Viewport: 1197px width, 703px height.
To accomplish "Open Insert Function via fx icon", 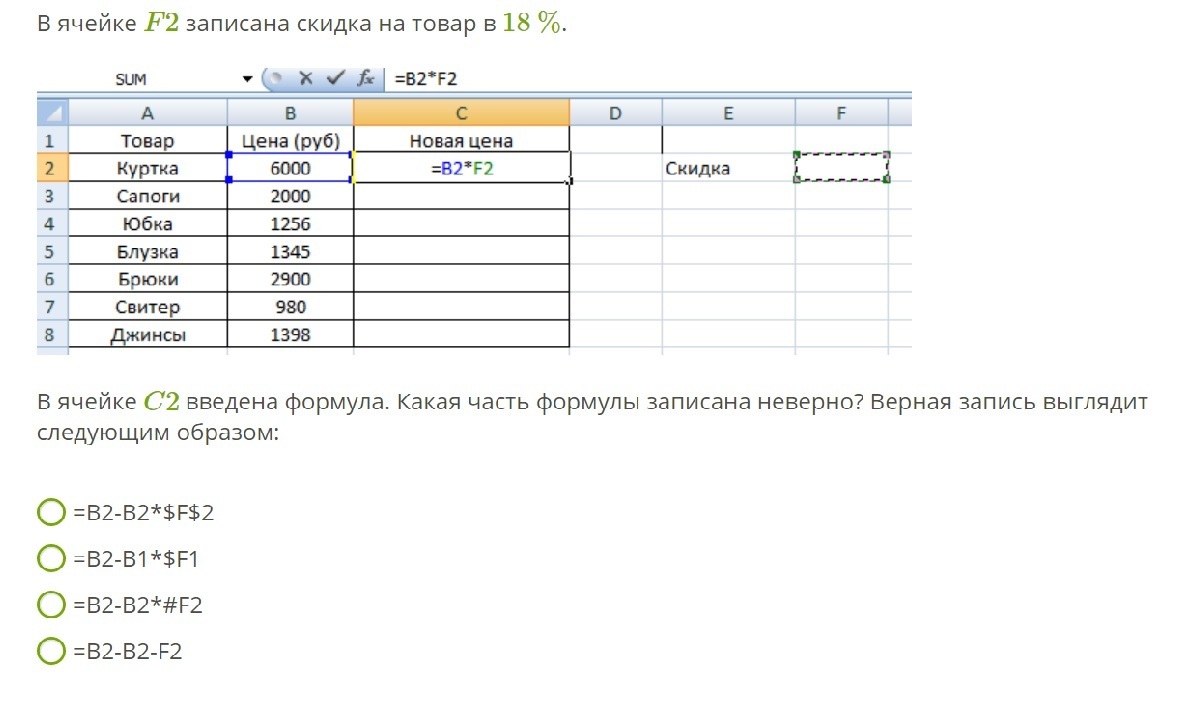I will (366, 78).
